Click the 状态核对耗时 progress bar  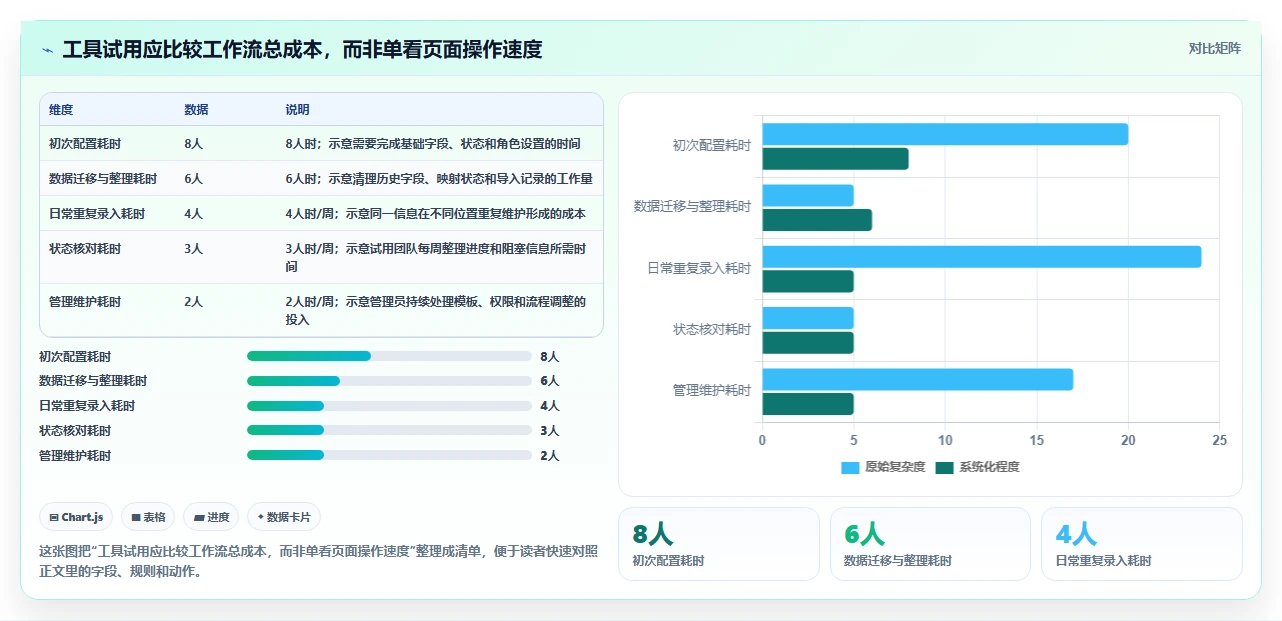point(389,430)
